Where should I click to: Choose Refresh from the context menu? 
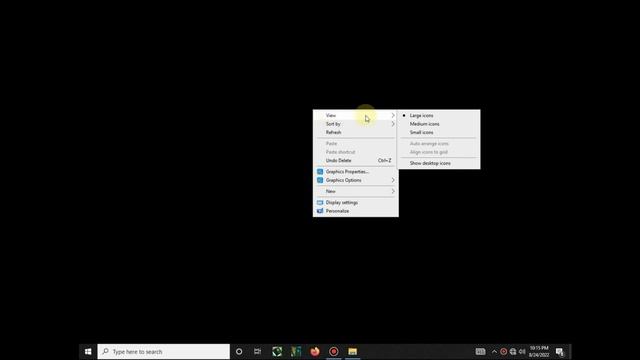356,132
